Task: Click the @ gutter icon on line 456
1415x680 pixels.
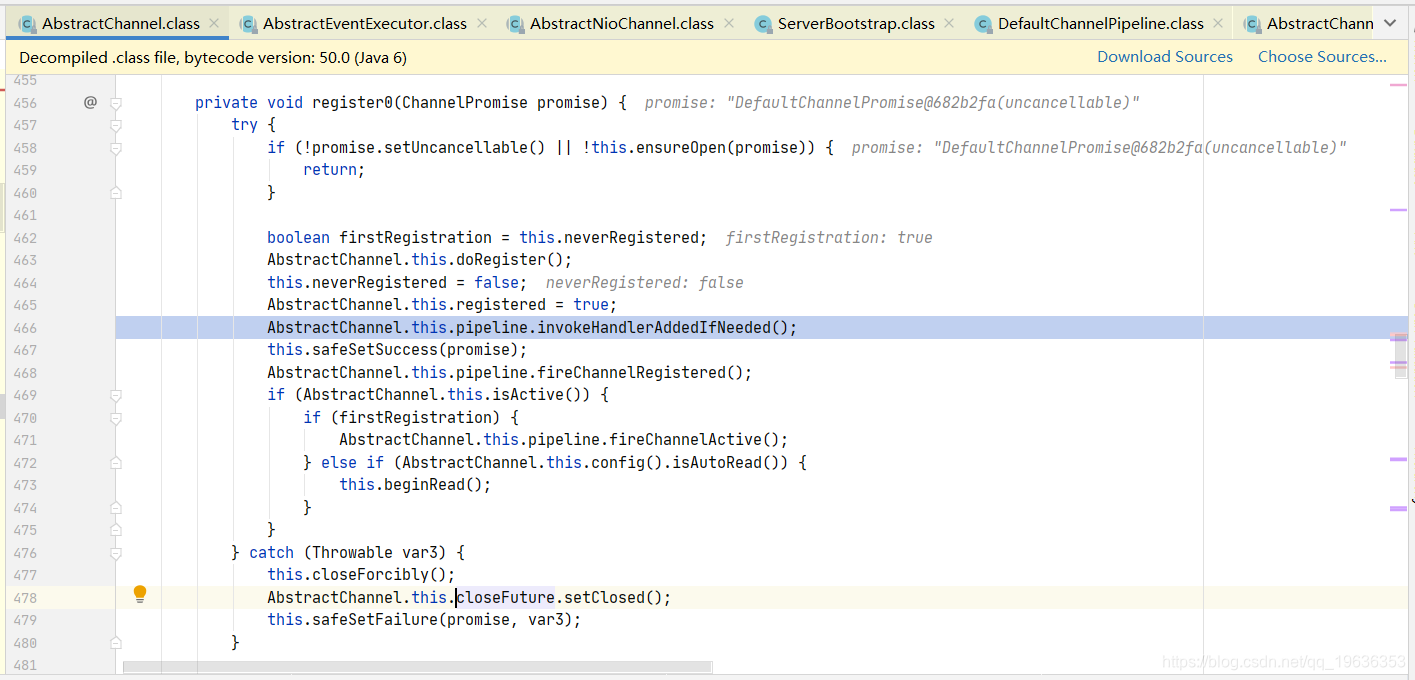Action: tap(90, 102)
